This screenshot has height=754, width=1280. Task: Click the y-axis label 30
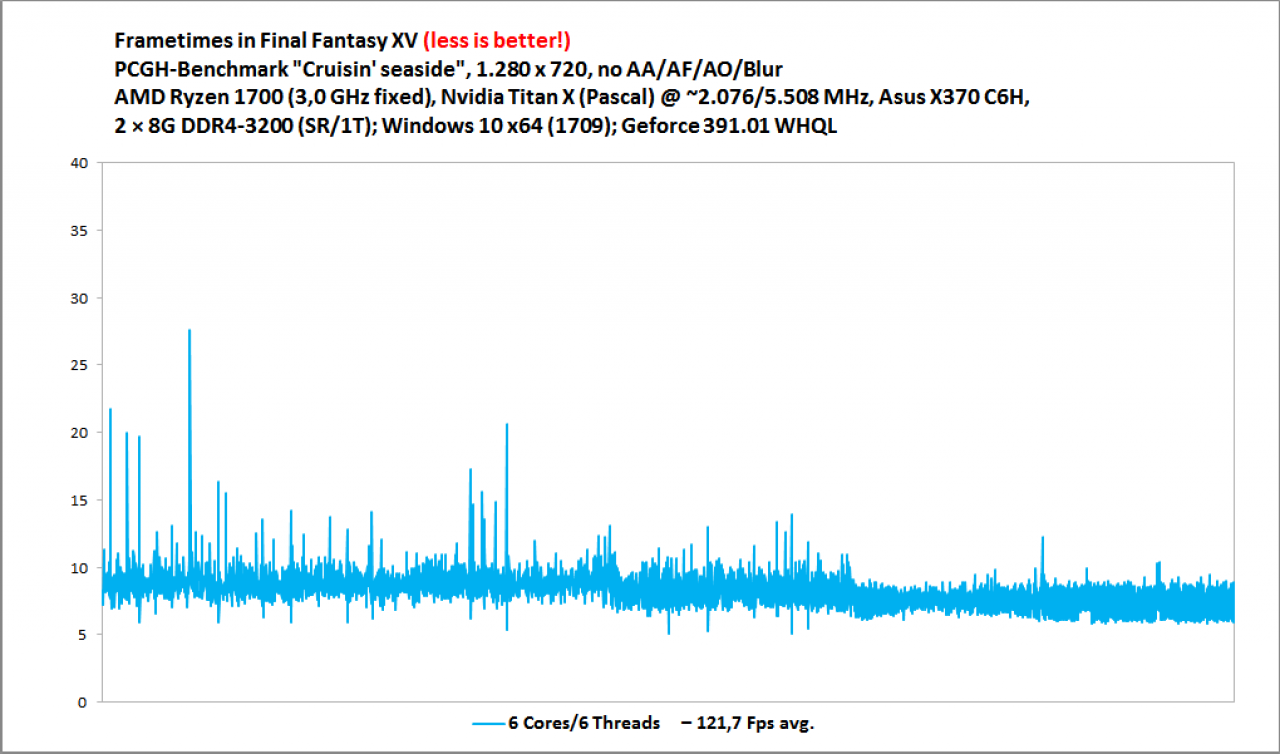click(79, 298)
